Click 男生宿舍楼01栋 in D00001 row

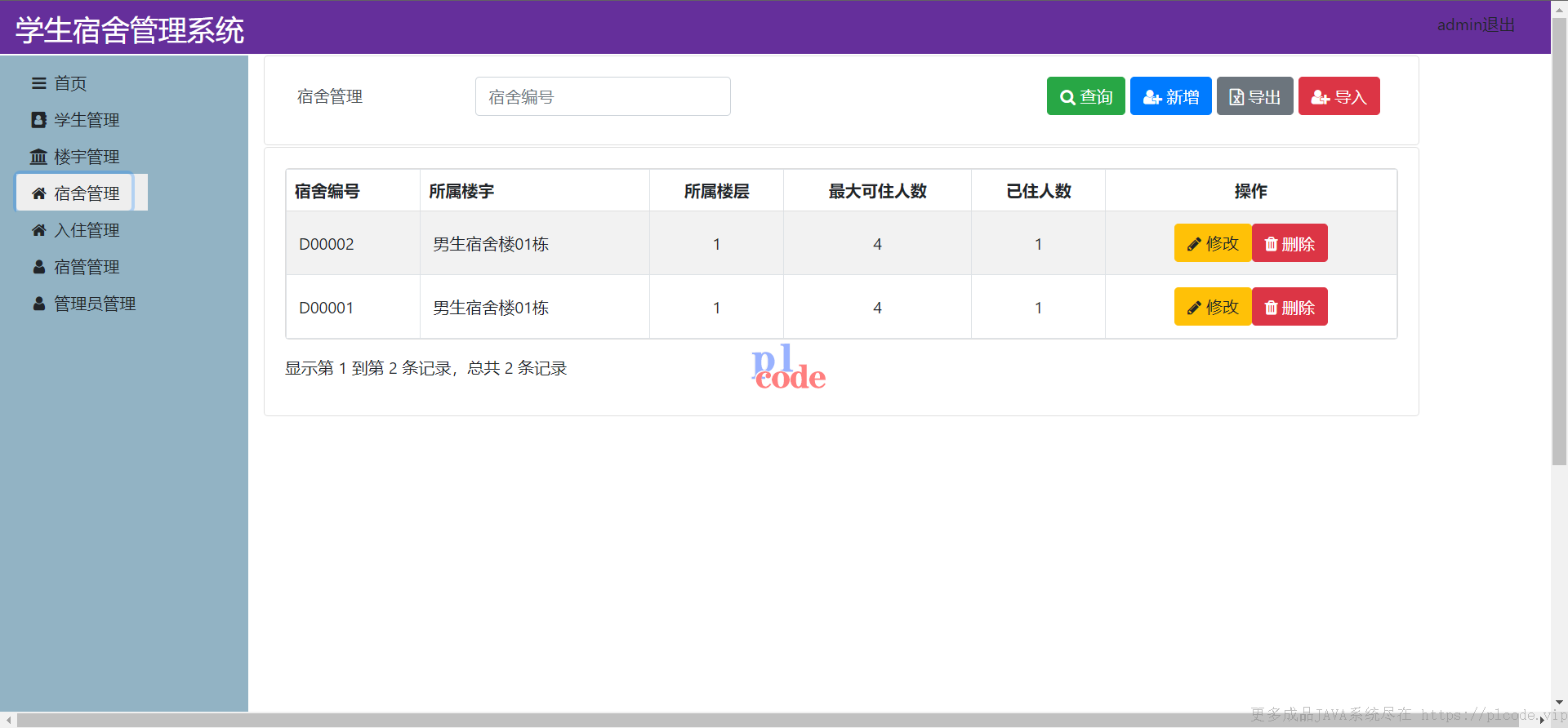(x=491, y=308)
